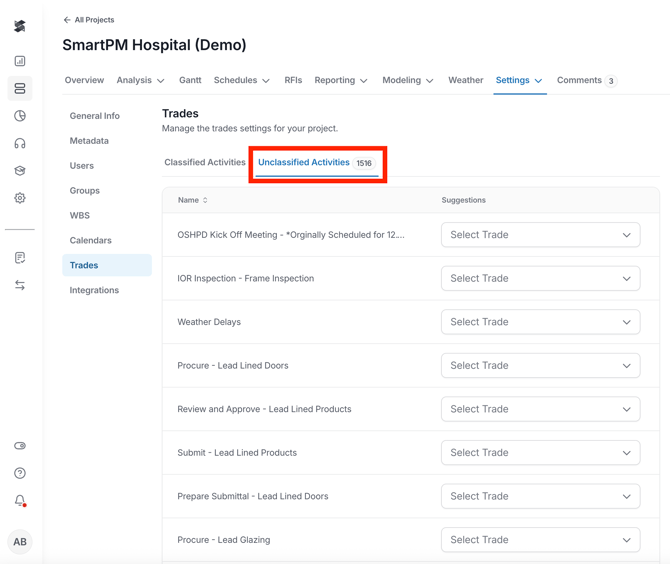Open the RFIs tab
Viewport: 670px width, 564px height.
293,80
